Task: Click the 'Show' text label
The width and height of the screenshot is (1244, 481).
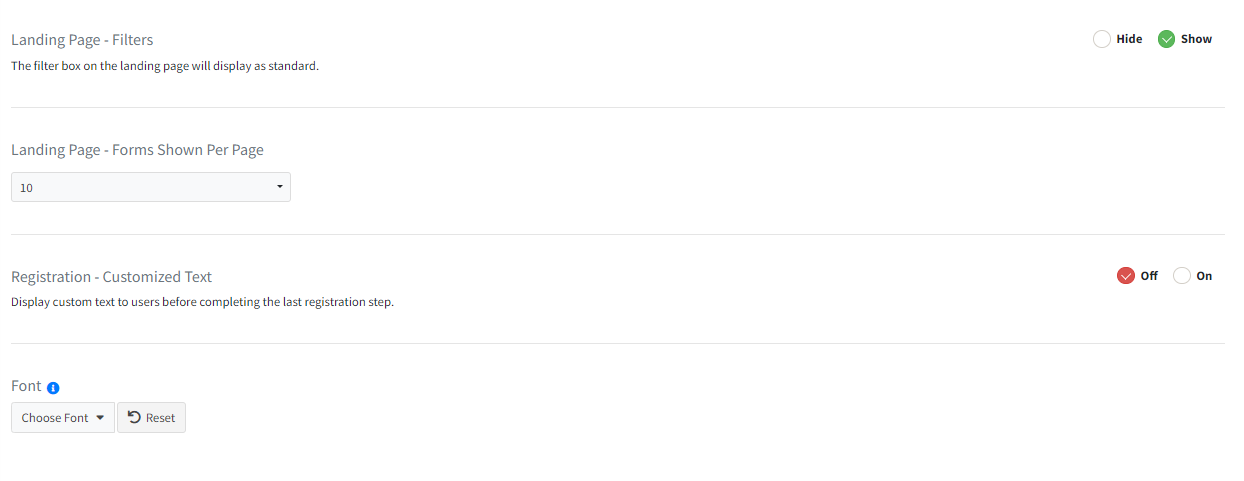Action: coord(1196,39)
